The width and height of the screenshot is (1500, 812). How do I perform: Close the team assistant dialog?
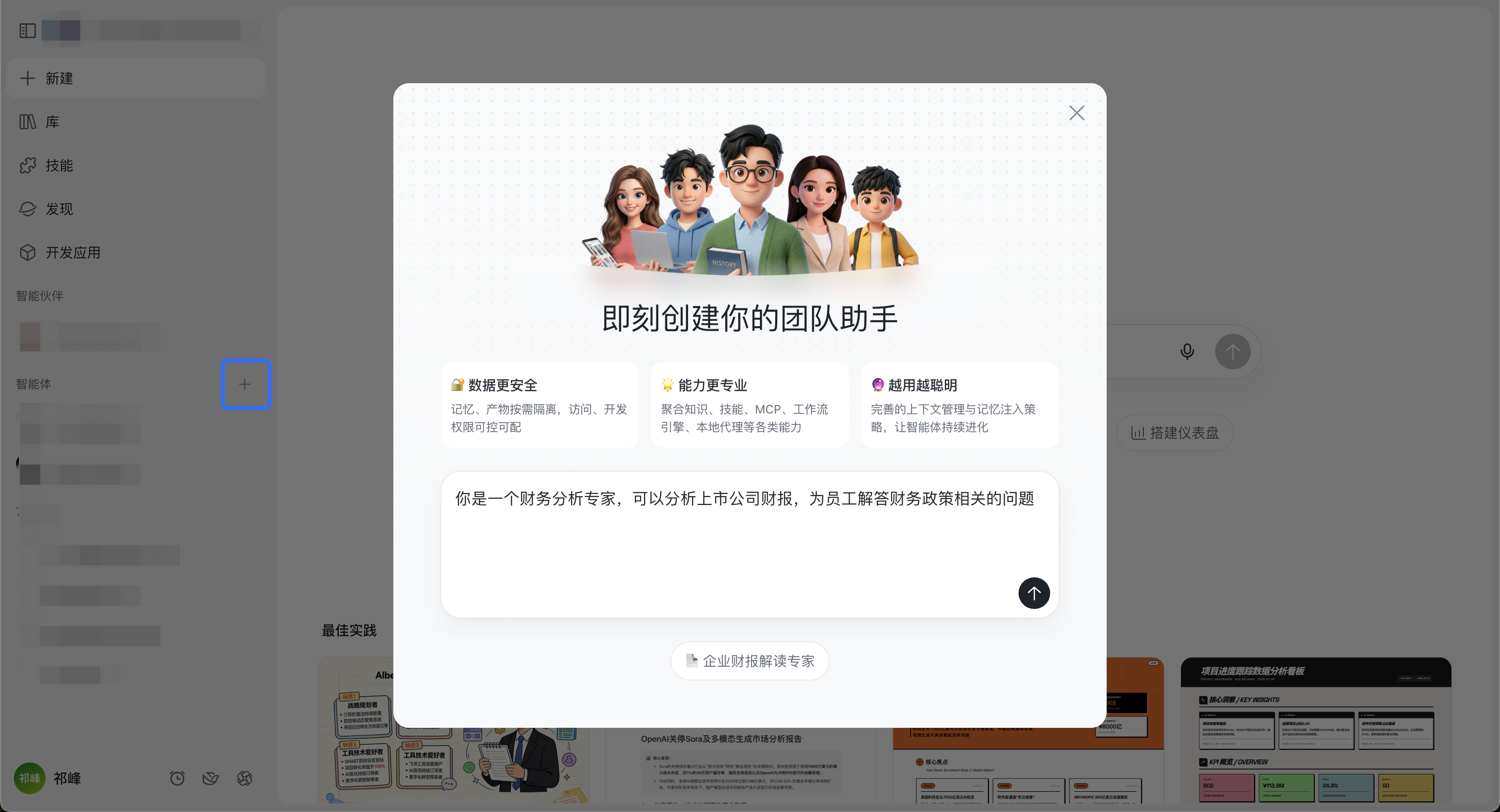click(1076, 113)
